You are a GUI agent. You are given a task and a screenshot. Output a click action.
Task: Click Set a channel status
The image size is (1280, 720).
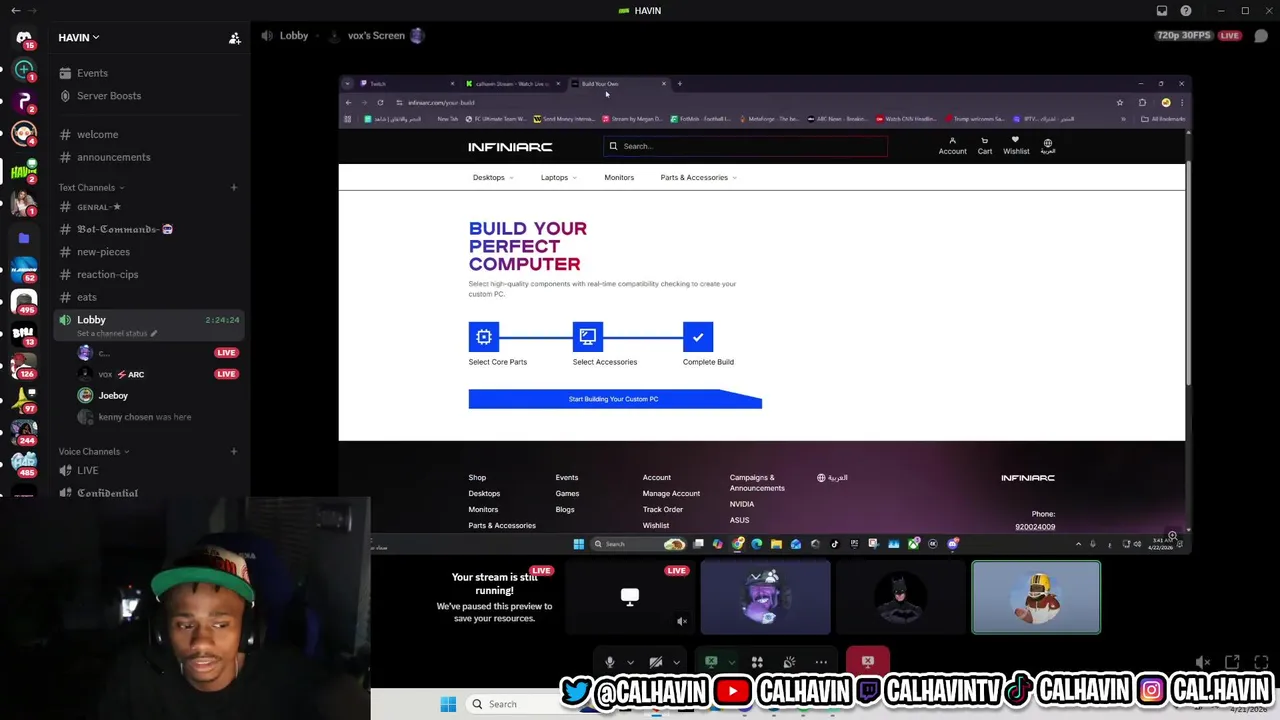[112, 333]
